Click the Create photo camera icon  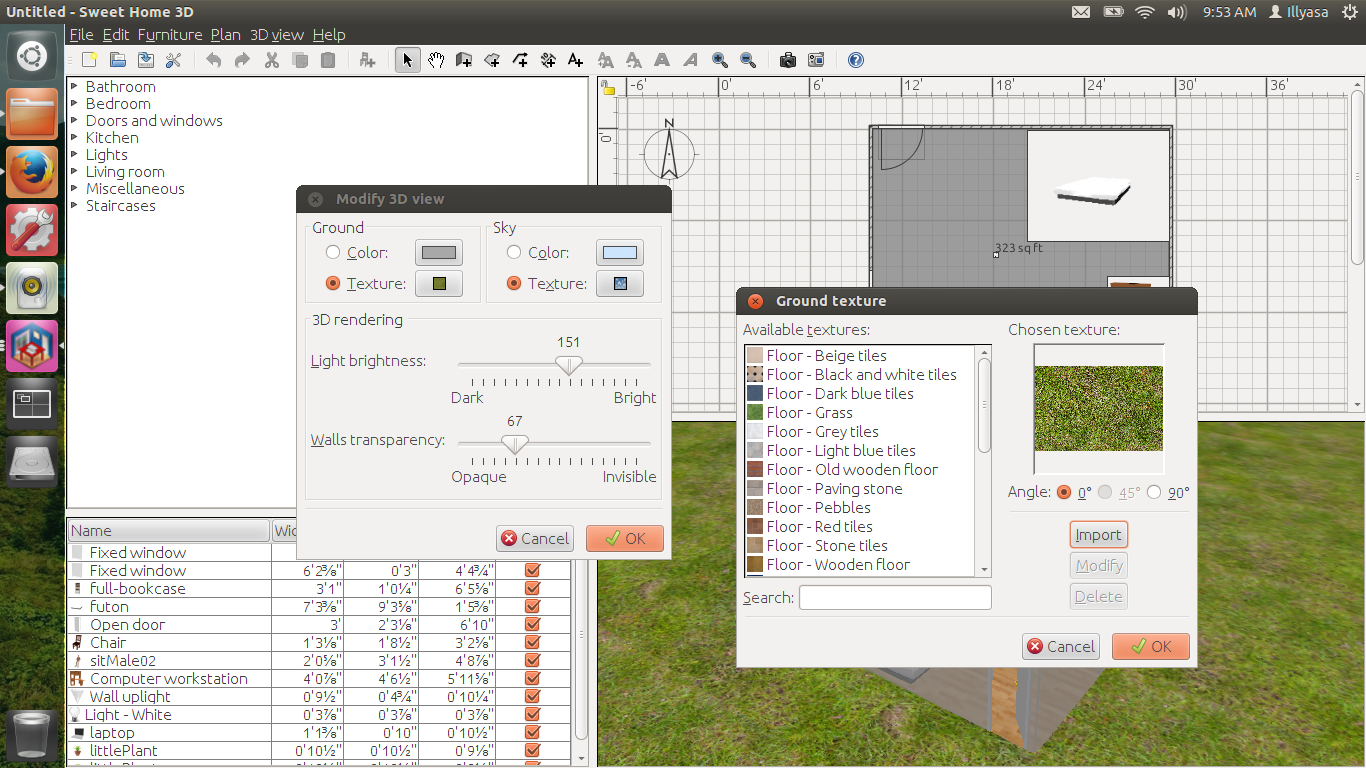pos(788,60)
